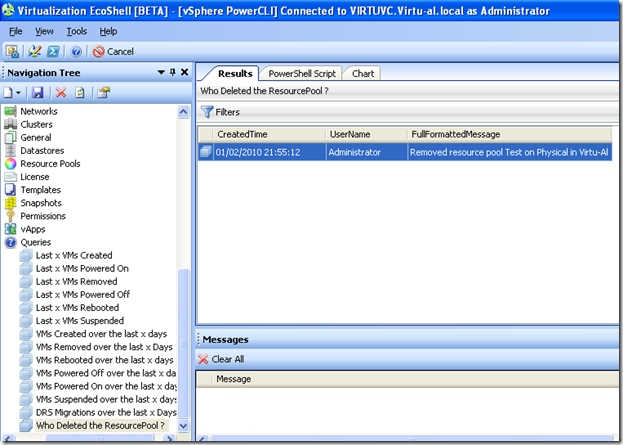Click the tree horizontal scroll right arrow
The width and height of the screenshot is (623, 445).
point(170,439)
